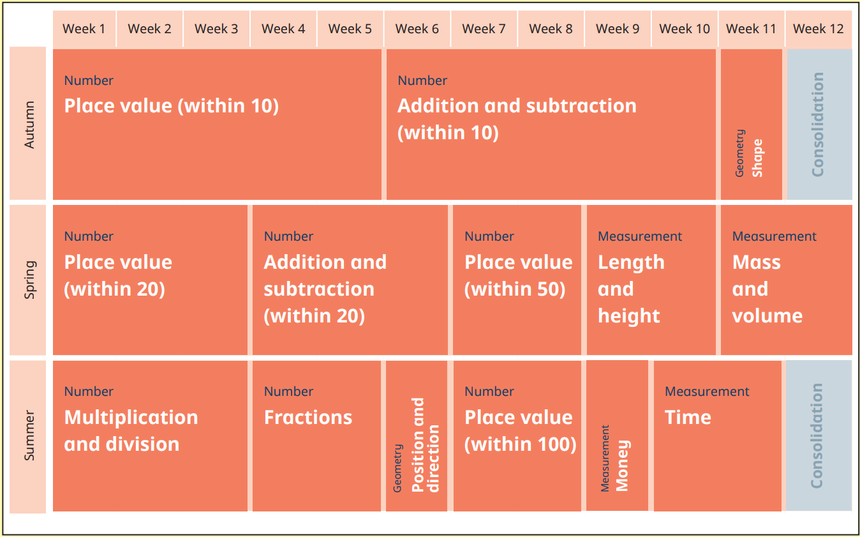This screenshot has height=537, width=860.
Task: Click the Measurement Money block
Action: pyautogui.click(x=617, y=436)
